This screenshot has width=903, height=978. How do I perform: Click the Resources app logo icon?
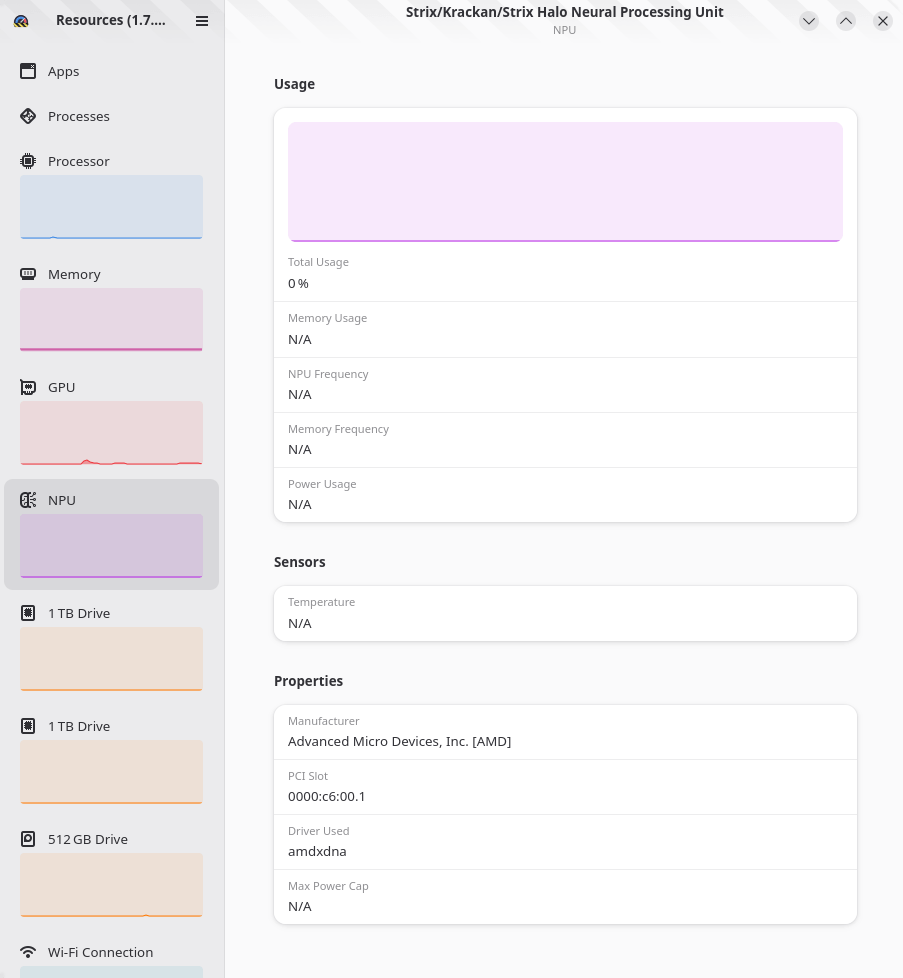[x=21, y=21]
